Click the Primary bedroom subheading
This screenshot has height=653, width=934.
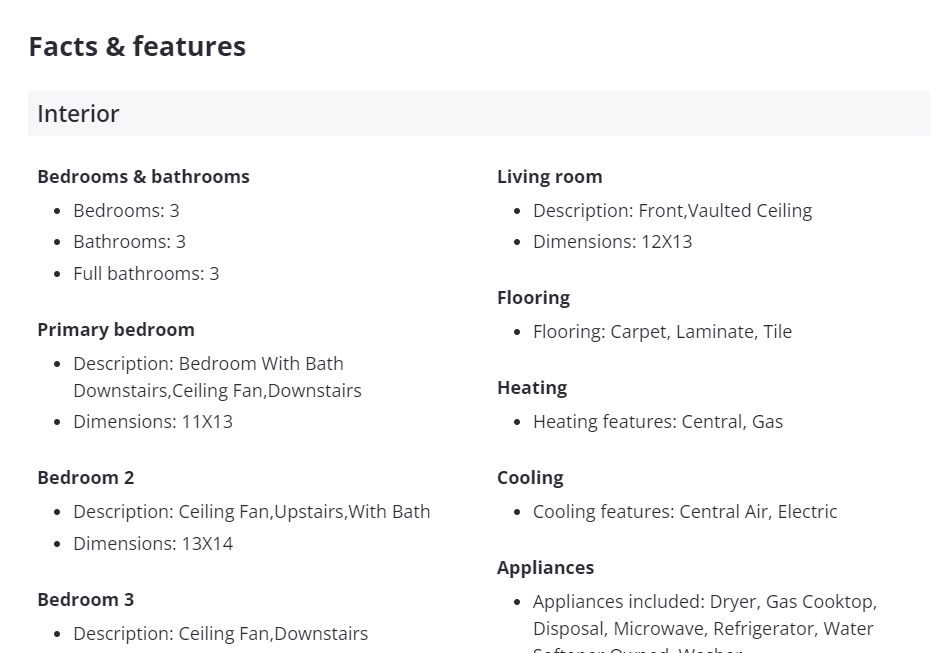116,330
